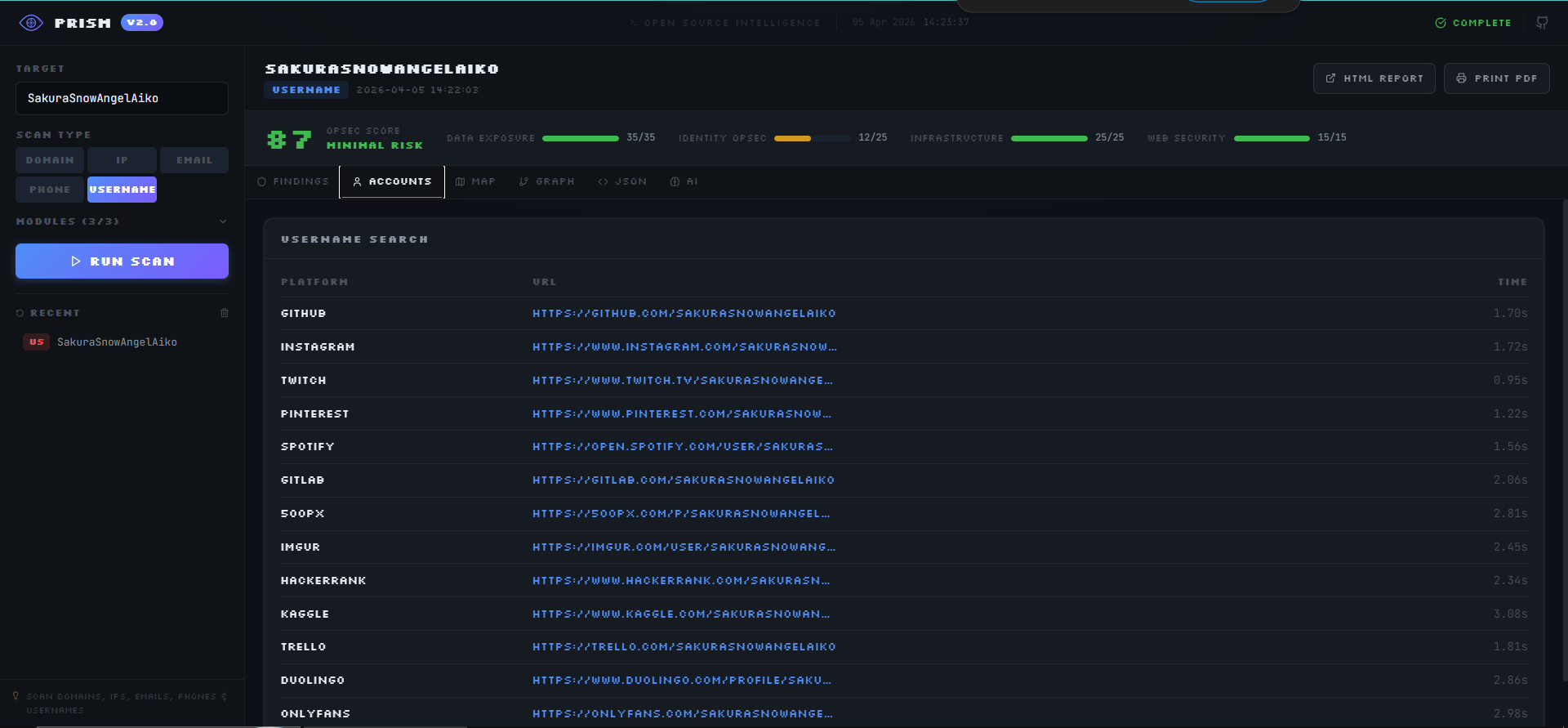Click the red US badge in Recent
The width and height of the screenshot is (1568, 728).
click(x=37, y=342)
